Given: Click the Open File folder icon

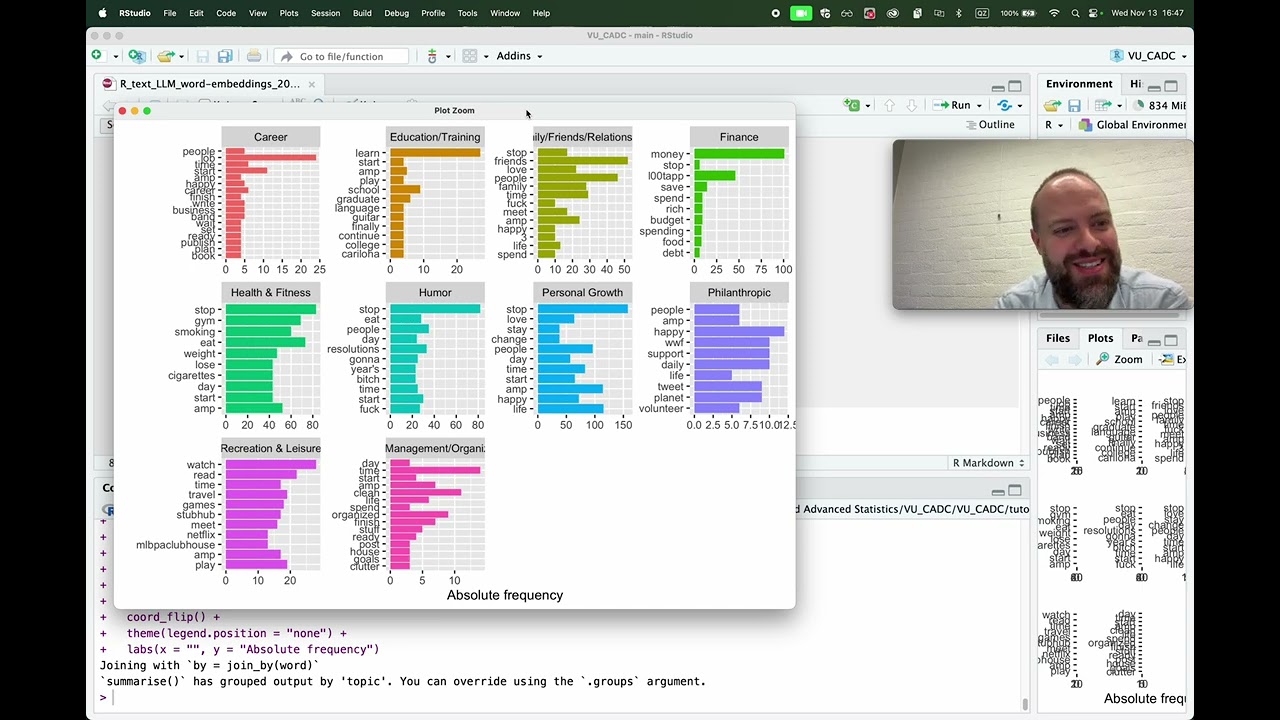Looking at the screenshot, I should tap(166, 56).
